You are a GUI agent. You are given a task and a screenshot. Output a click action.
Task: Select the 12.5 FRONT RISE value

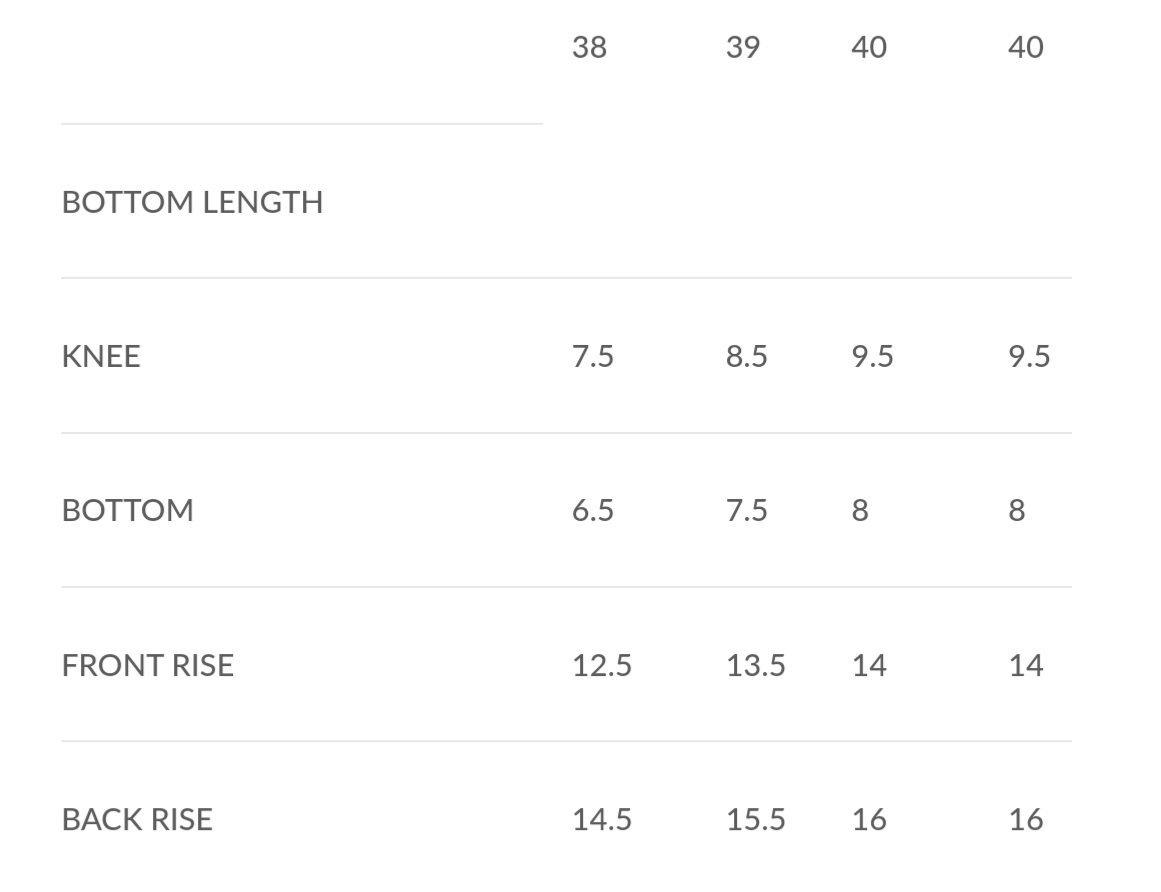click(x=601, y=665)
